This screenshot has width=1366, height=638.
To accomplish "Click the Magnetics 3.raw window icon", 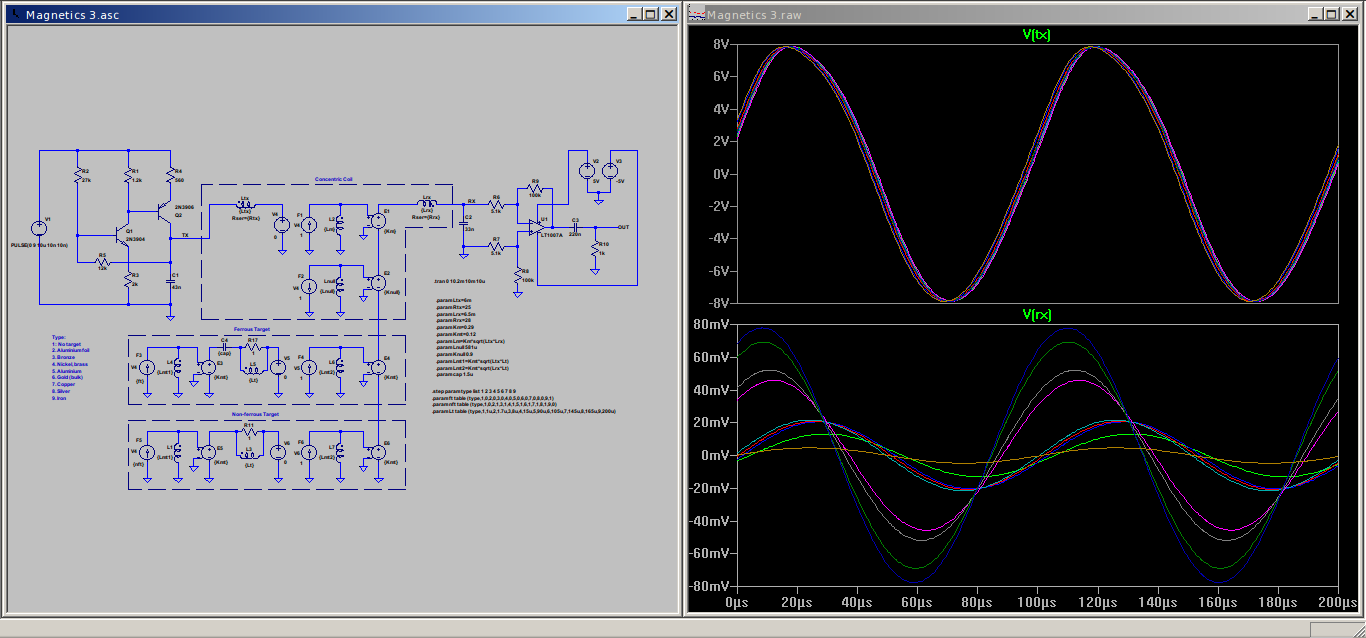I will click(x=696, y=14).
